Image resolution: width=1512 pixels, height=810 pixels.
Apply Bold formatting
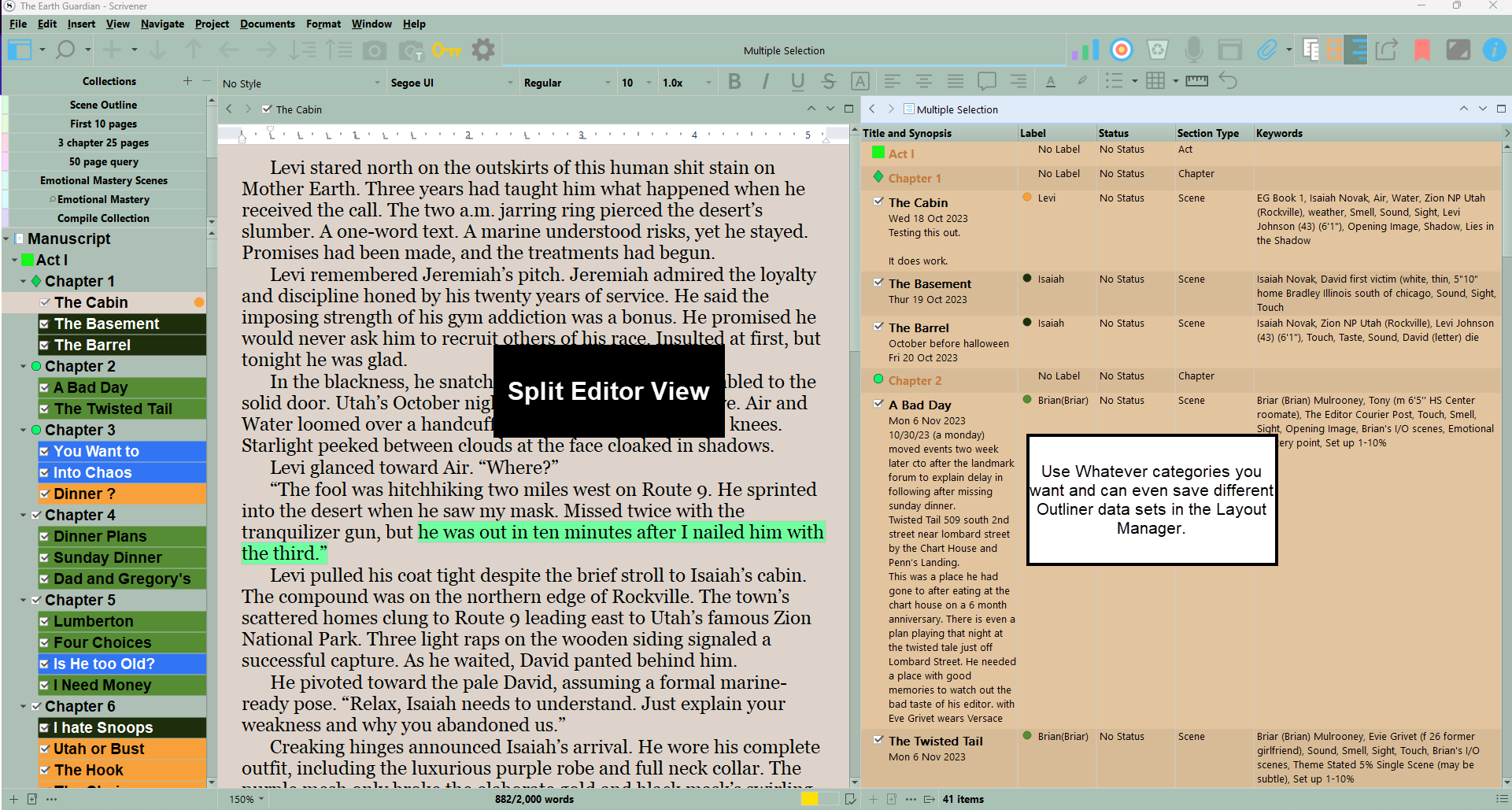[x=734, y=82]
